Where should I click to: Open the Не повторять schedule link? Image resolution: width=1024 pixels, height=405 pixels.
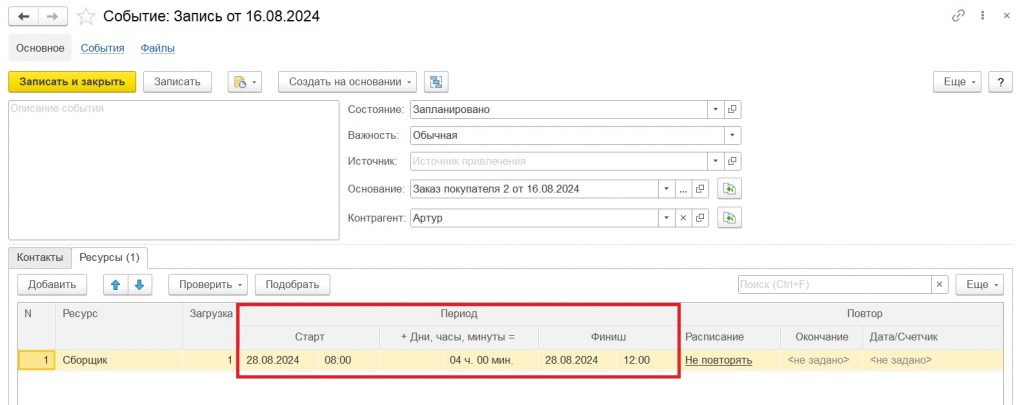718,360
